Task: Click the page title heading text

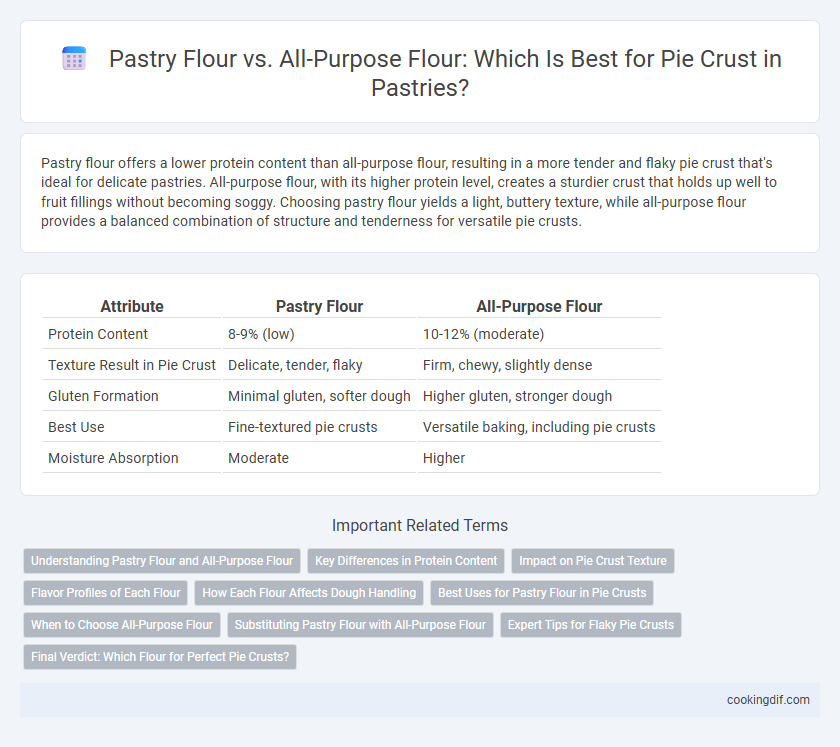Action: click(x=445, y=72)
